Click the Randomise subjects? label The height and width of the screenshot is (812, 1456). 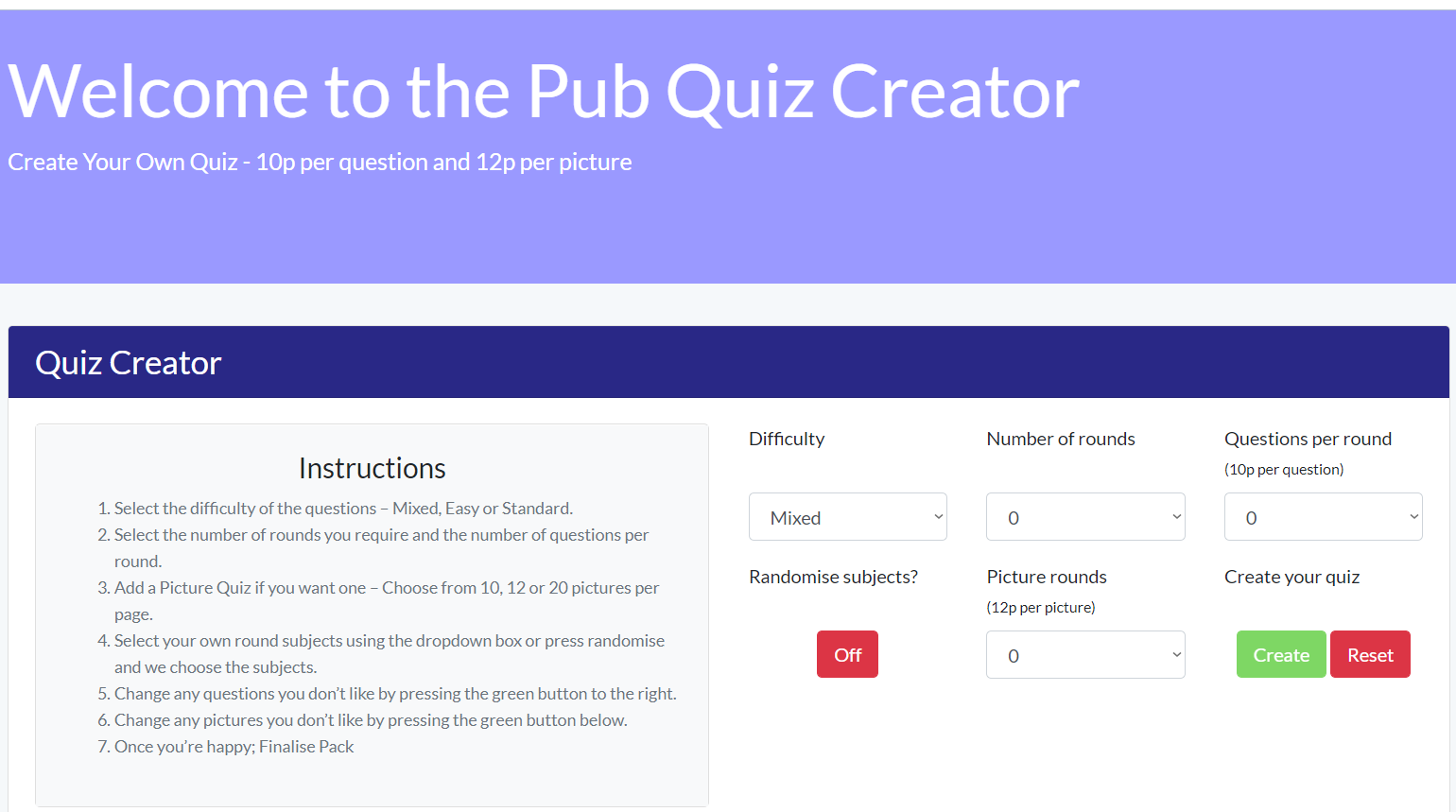833,577
